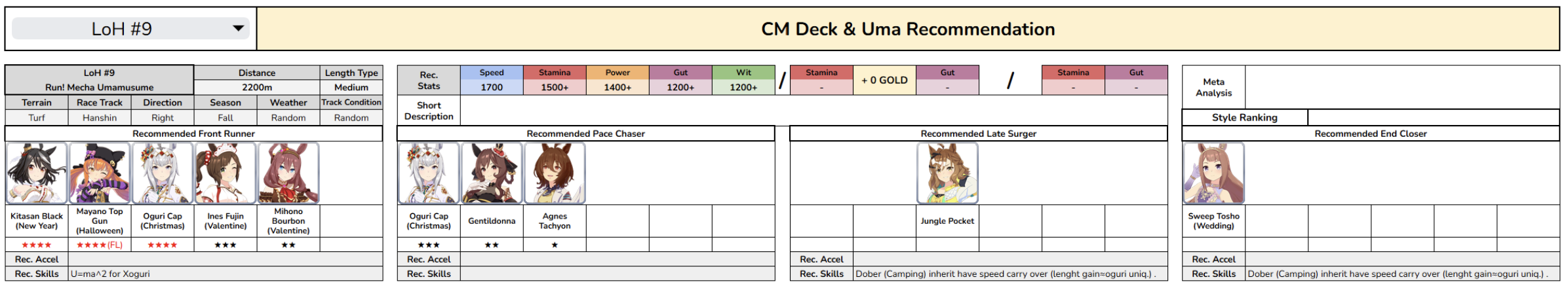Click the Recommended Front Runner header

pyautogui.click(x=193, y=134)
